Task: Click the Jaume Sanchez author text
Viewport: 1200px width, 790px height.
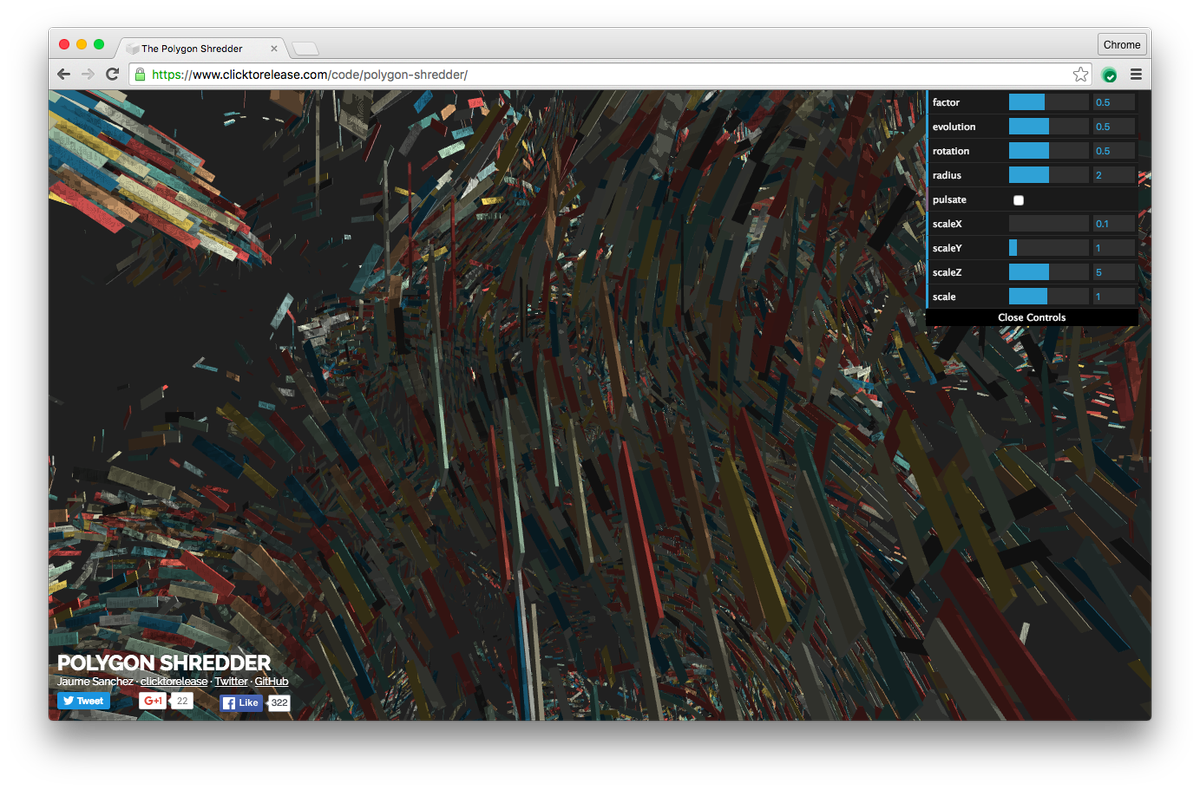Action: point(95,681)
